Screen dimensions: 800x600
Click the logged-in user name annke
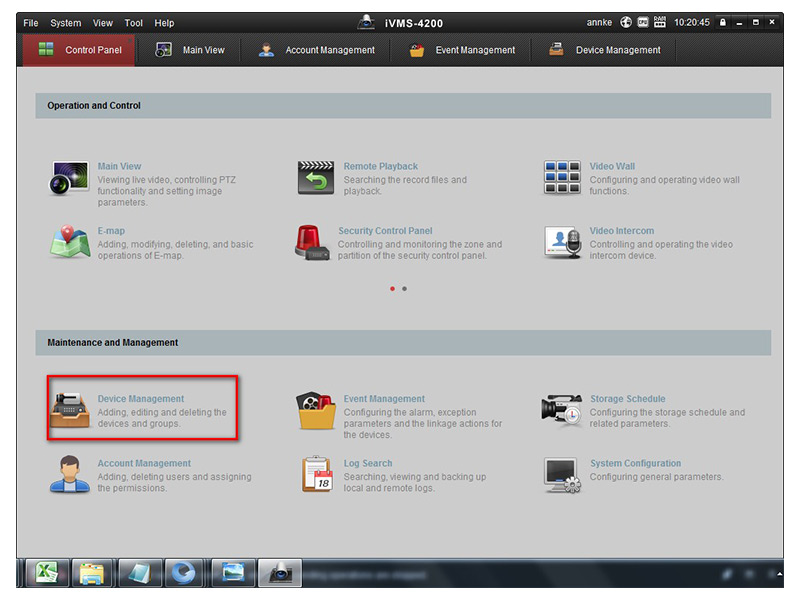[x=599, y=22]
